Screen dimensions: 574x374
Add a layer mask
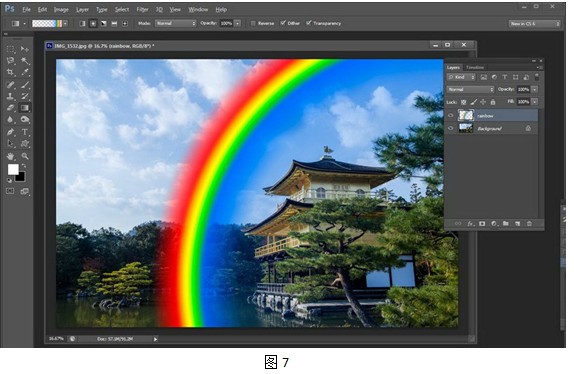coord(482,224)
